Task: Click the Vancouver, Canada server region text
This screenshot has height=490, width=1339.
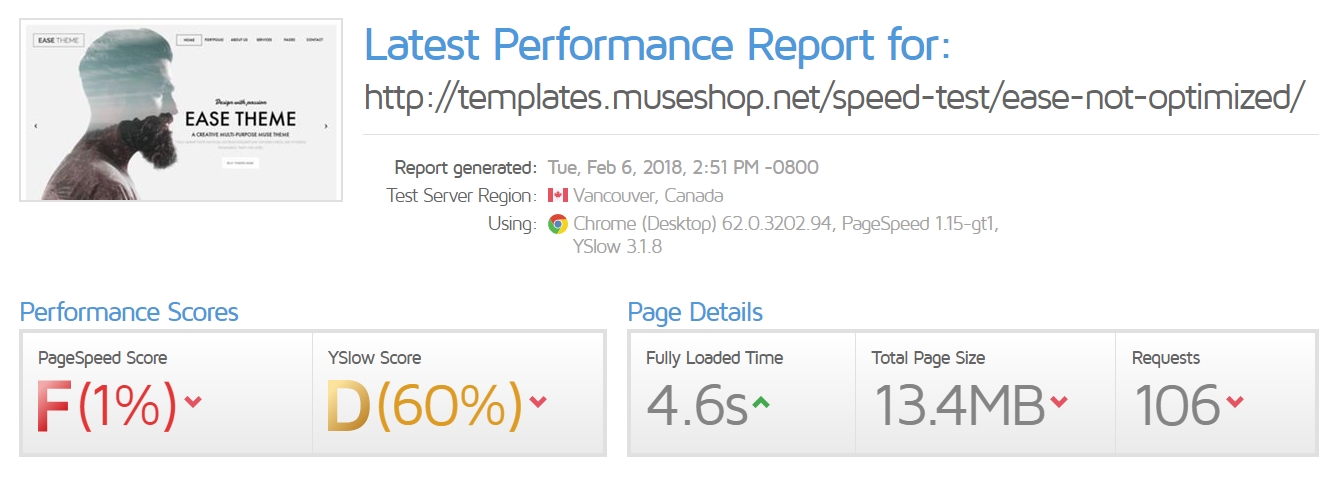Action: tap(648, 196)
